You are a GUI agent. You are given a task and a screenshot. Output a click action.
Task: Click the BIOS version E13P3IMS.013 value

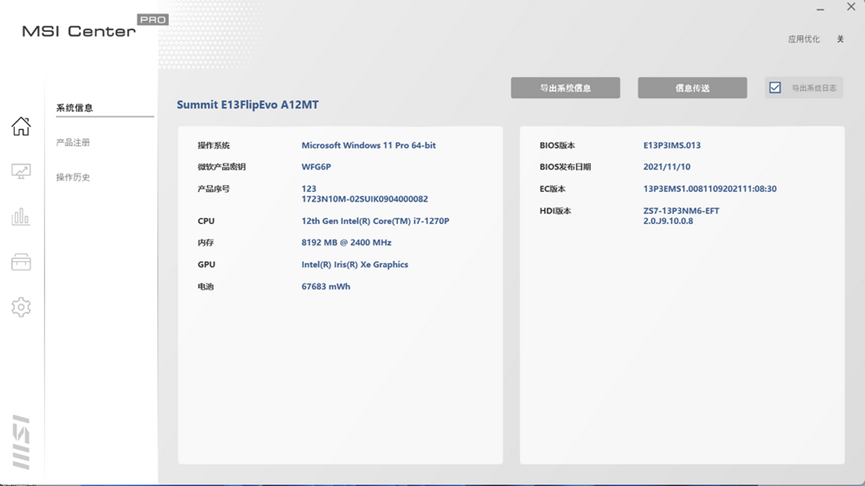(x=671, y=146)
